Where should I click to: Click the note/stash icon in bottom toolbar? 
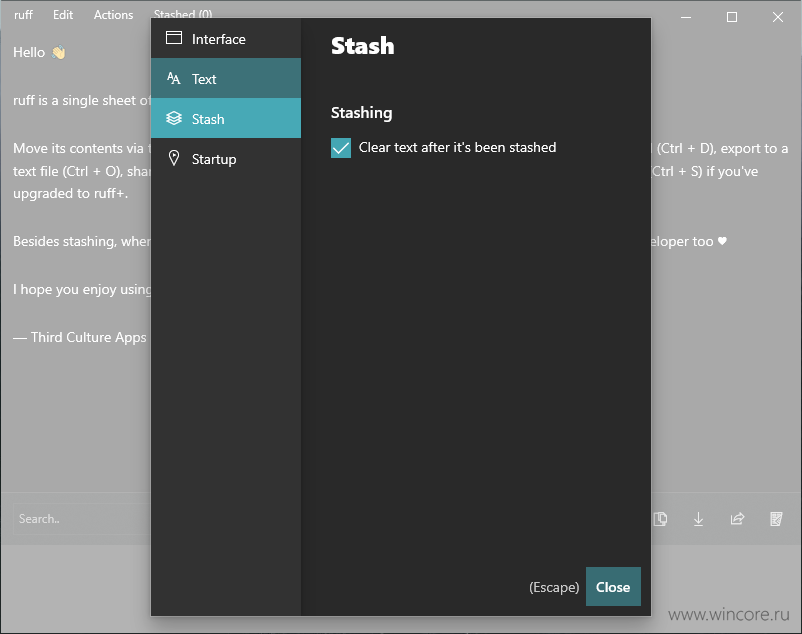point(776,519)
